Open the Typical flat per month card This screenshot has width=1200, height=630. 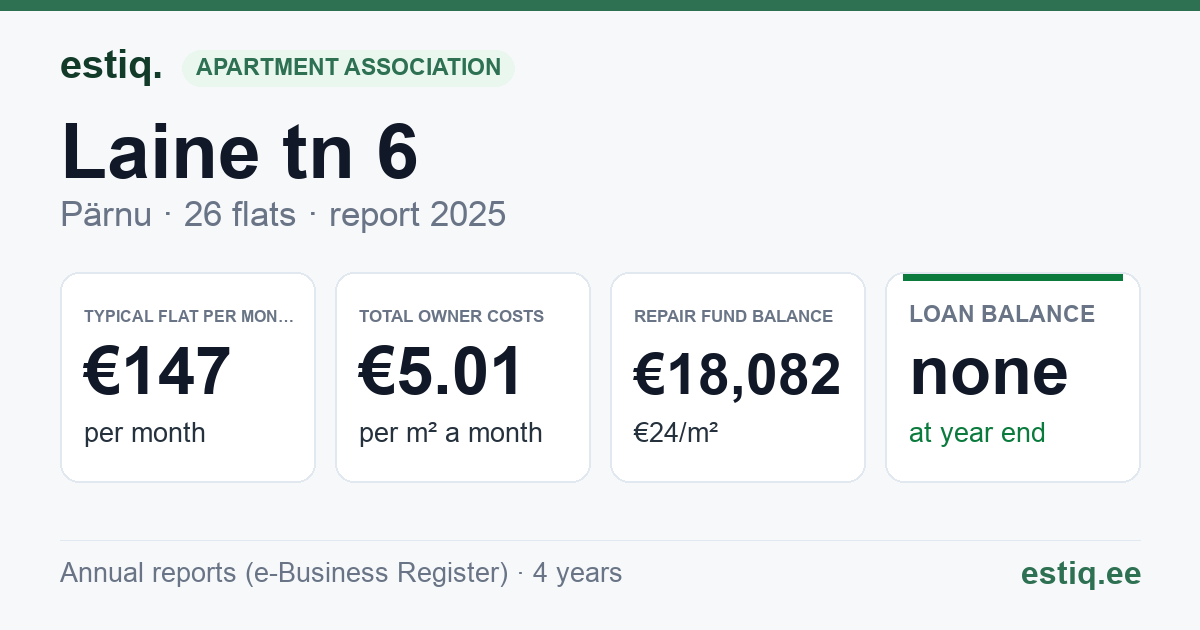tap(188, 377)
